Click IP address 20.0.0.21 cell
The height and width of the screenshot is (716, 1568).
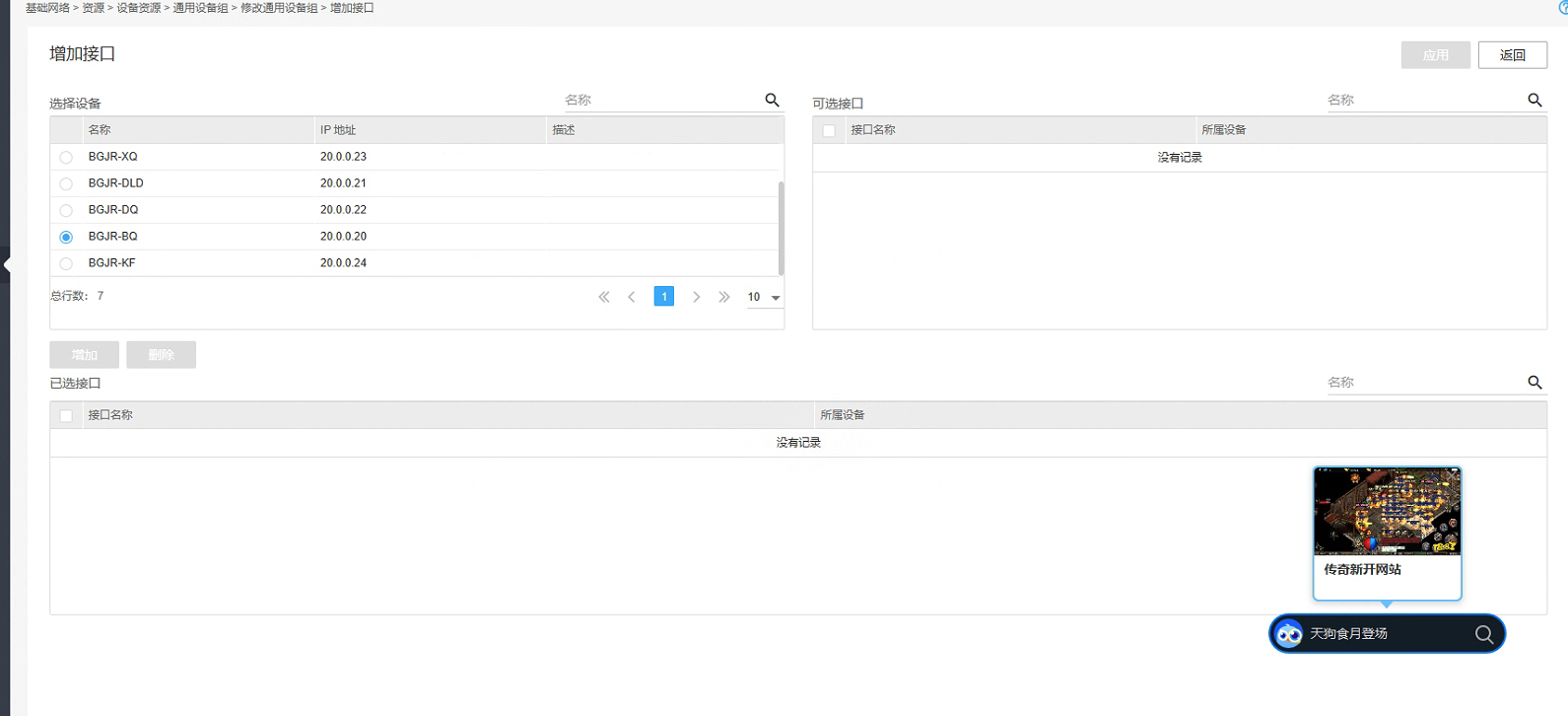point(343,183)
